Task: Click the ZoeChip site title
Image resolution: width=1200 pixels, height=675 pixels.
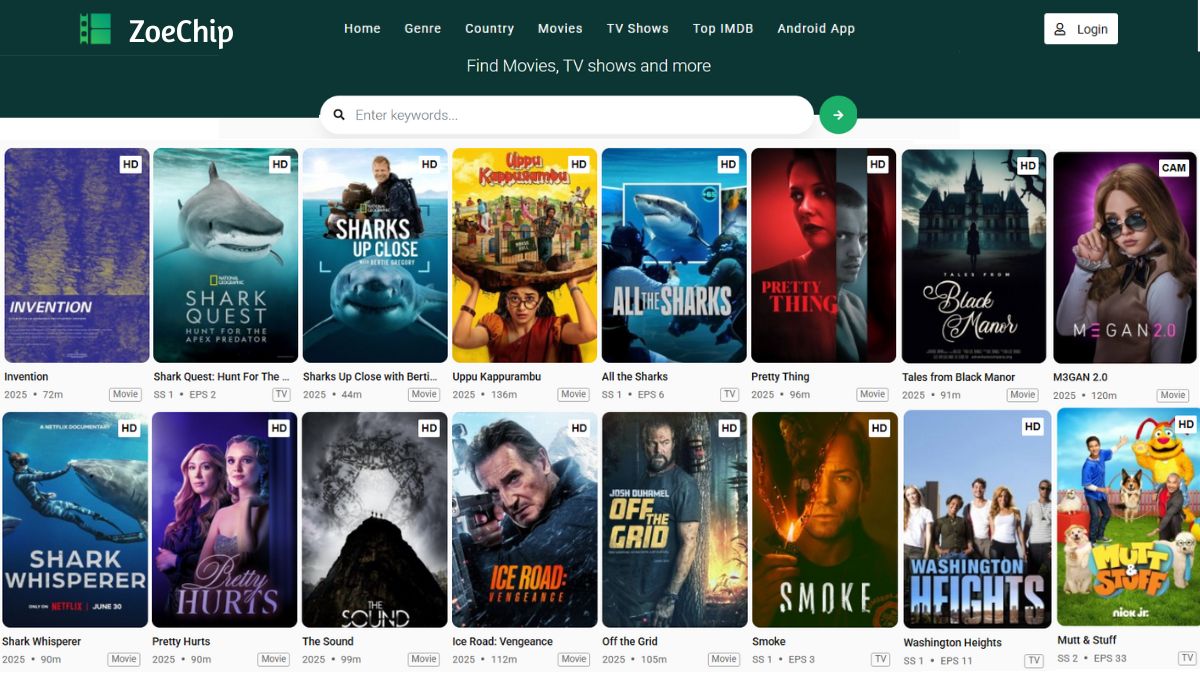Action: tap(181, 32)
